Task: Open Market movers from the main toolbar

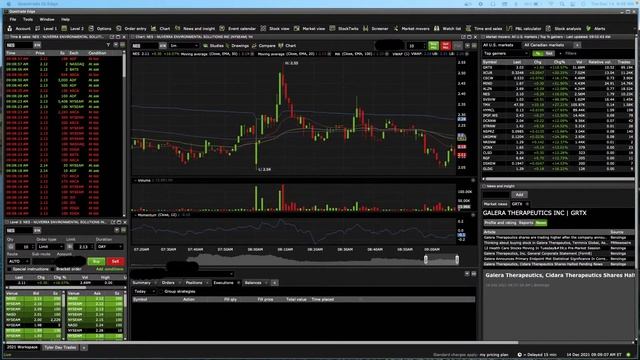Action: [x=411, y=29]
